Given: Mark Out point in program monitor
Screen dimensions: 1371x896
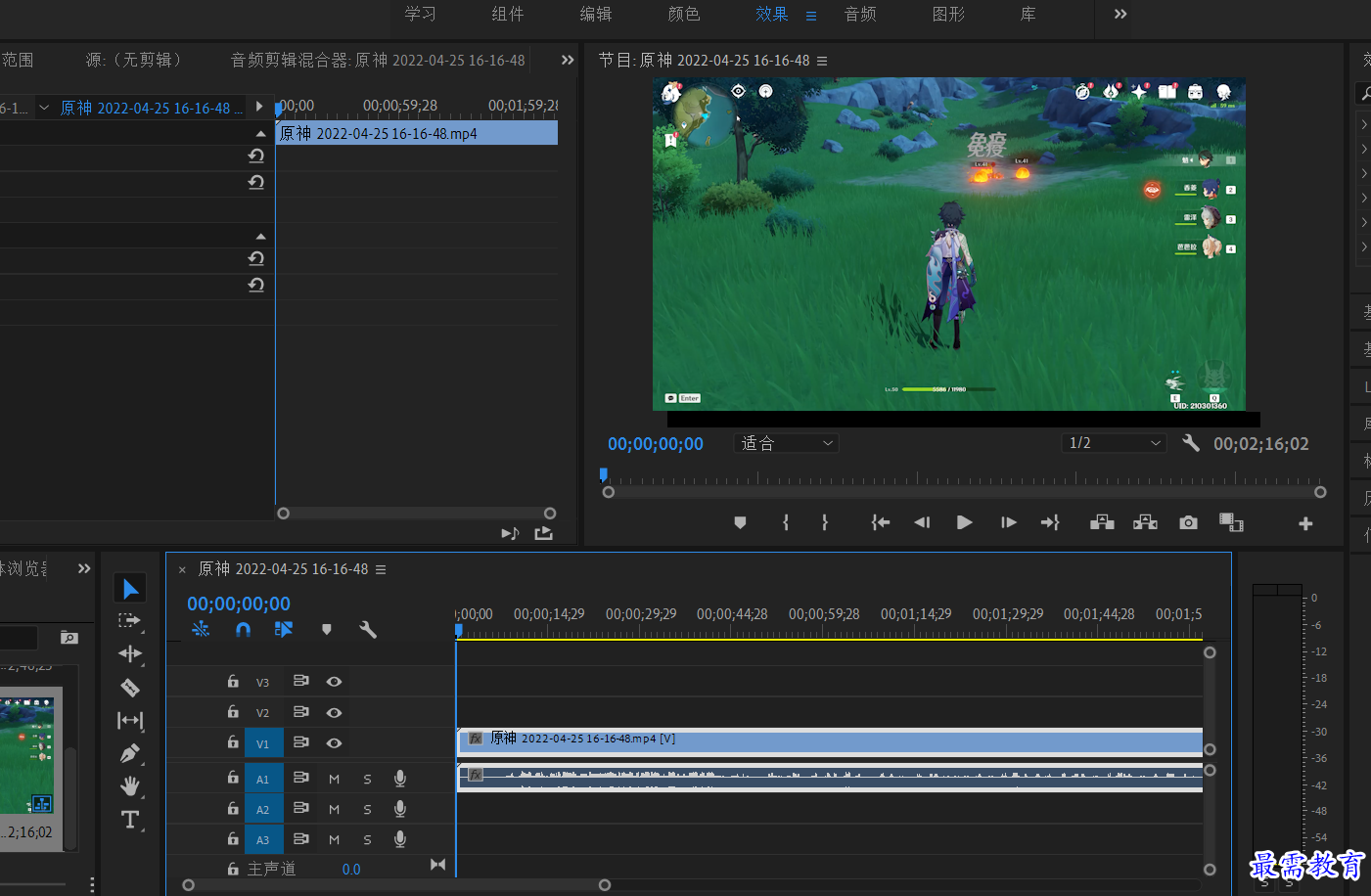Looking at the screenshot, I should tap(825, 522).
